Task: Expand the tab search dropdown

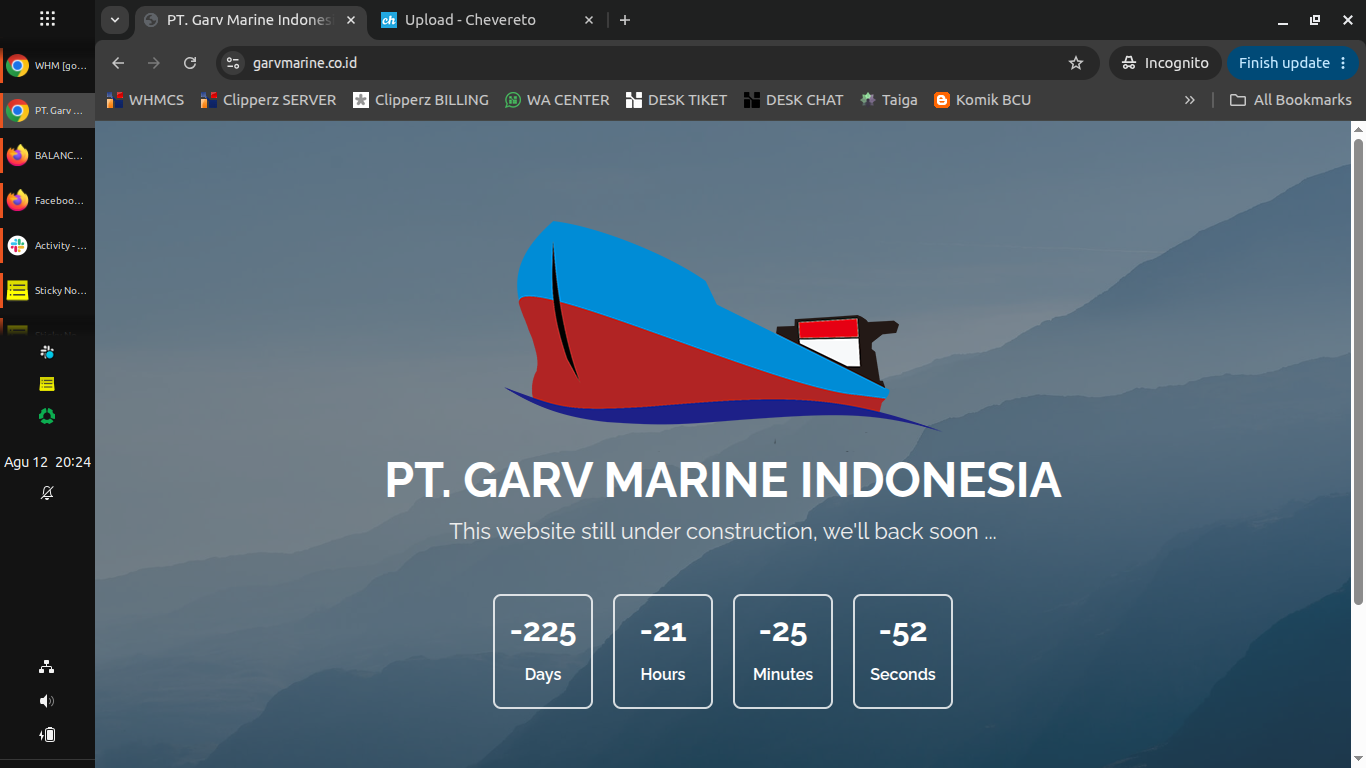Action: (115, 20)
